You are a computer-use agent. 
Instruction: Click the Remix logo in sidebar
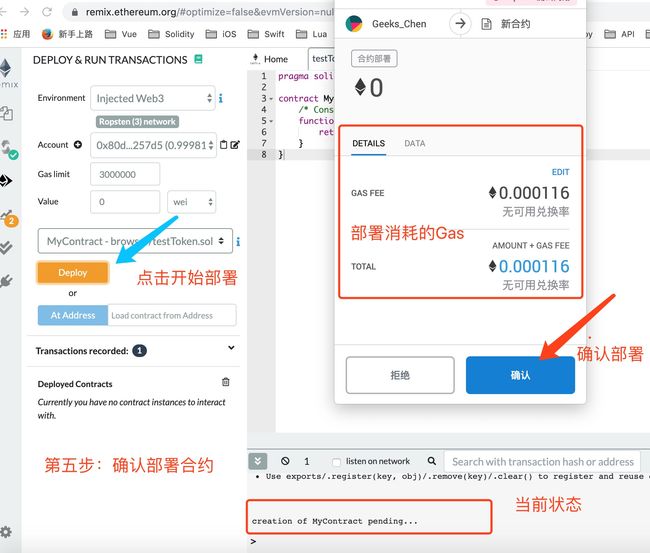click(x=7, y=73)
